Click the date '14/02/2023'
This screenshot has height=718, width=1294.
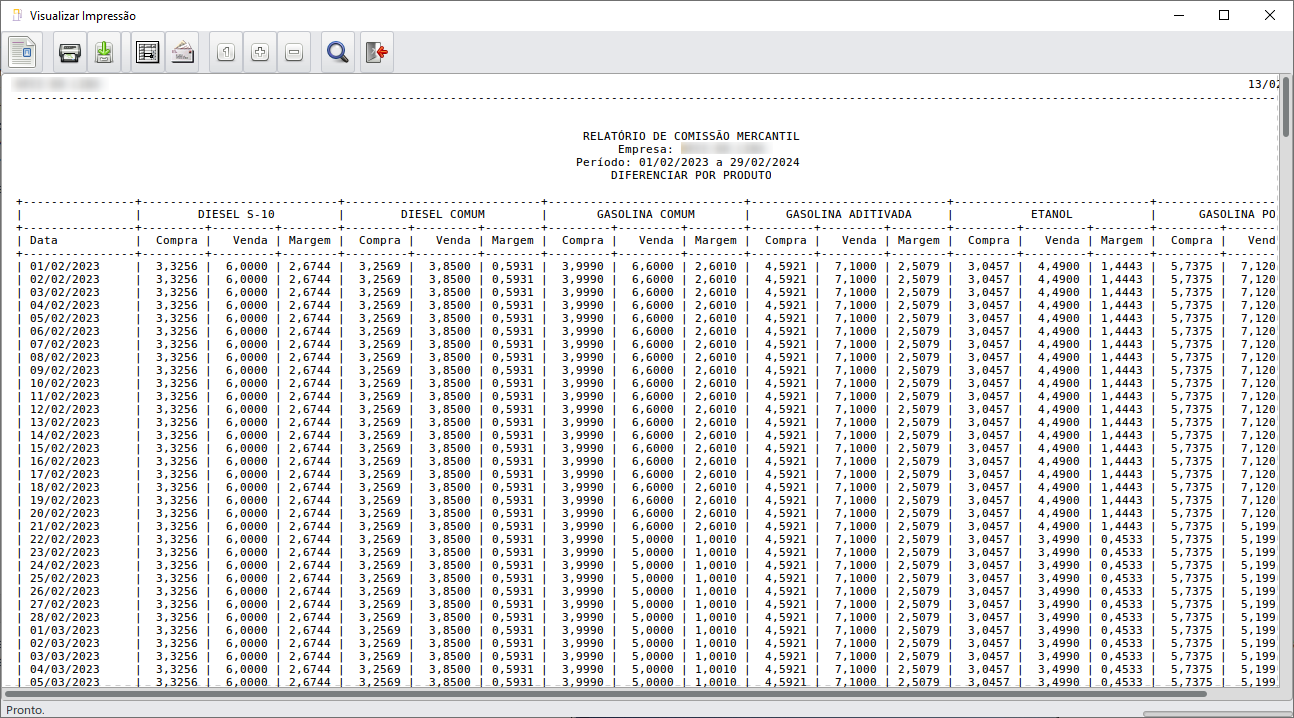click(x=65, y=435)
